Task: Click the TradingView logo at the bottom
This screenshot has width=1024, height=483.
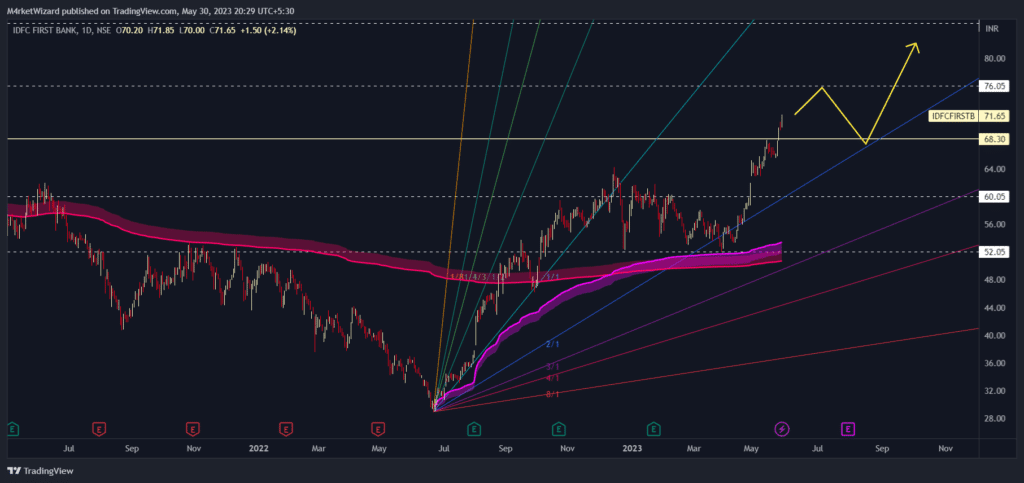Action: click(40, 471)
